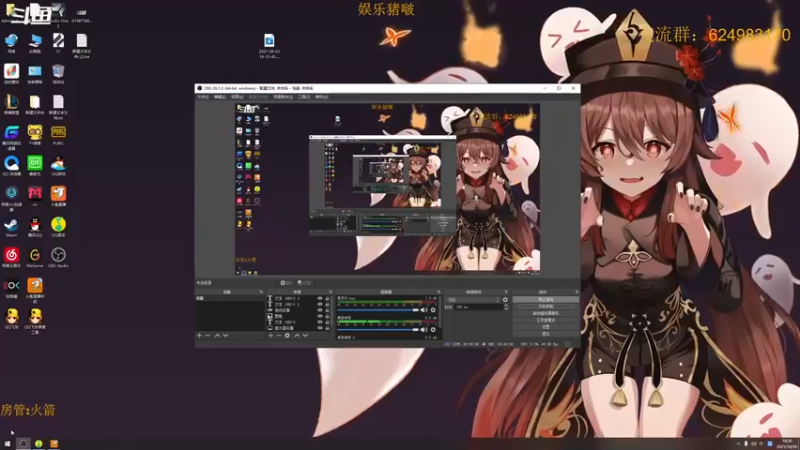Move the selected source up
800x450 pixels.
[x=297, y=335]
